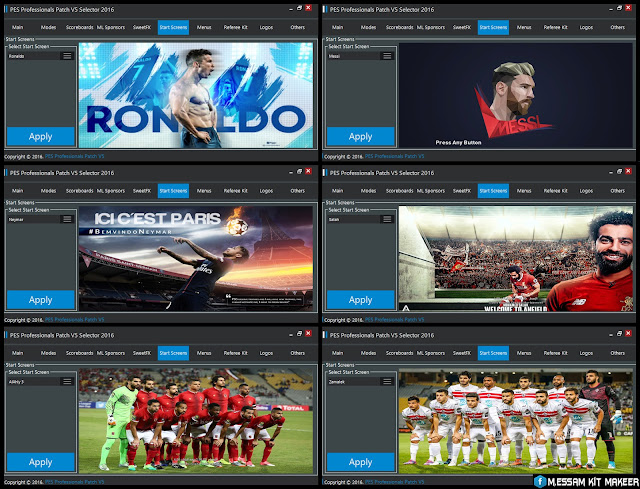Go to Others tab in Zamalek window
This screenshot has width=640, height=489.
[618, 353]
